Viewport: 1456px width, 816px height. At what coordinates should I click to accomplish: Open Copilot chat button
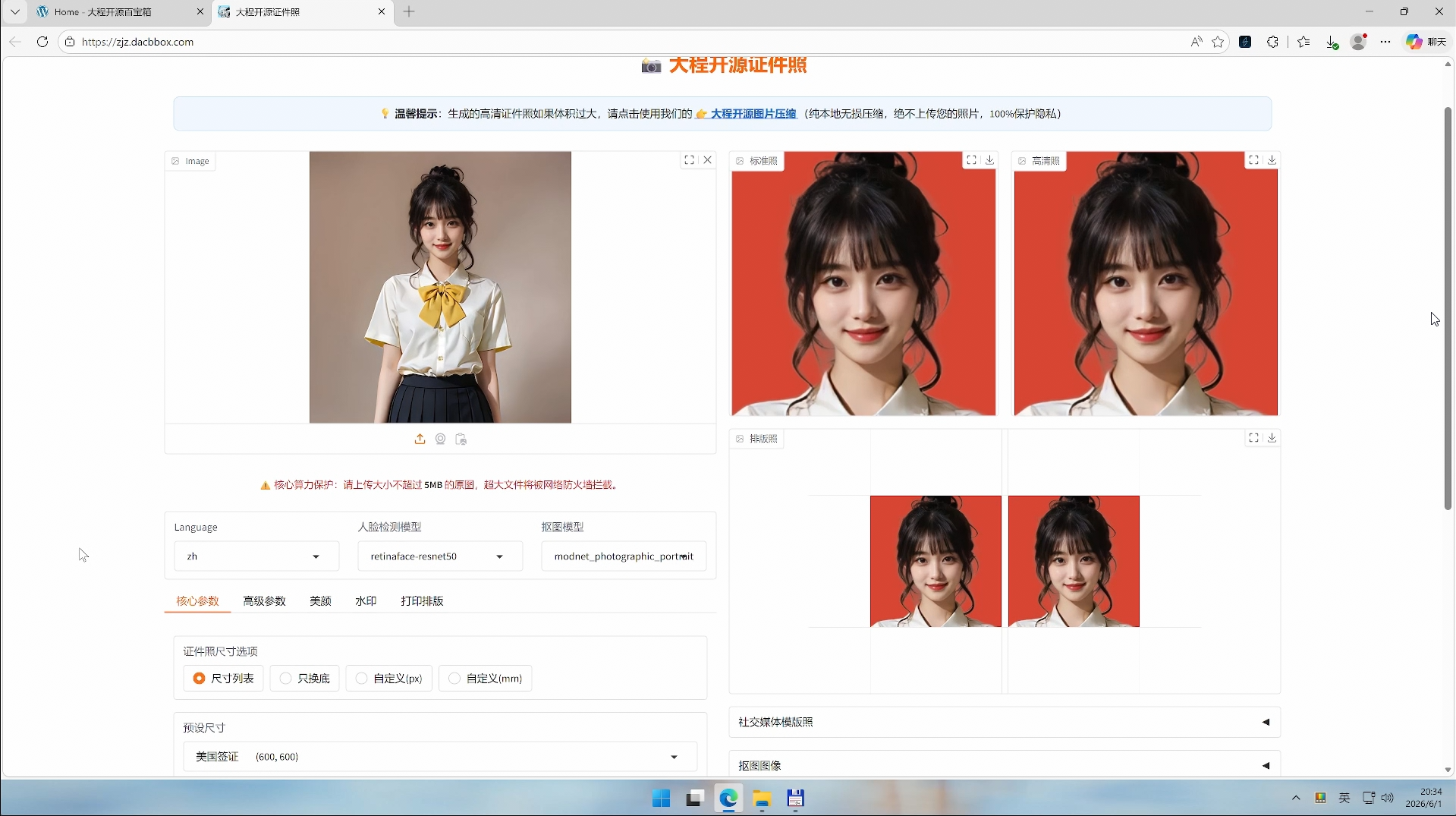1426,42
